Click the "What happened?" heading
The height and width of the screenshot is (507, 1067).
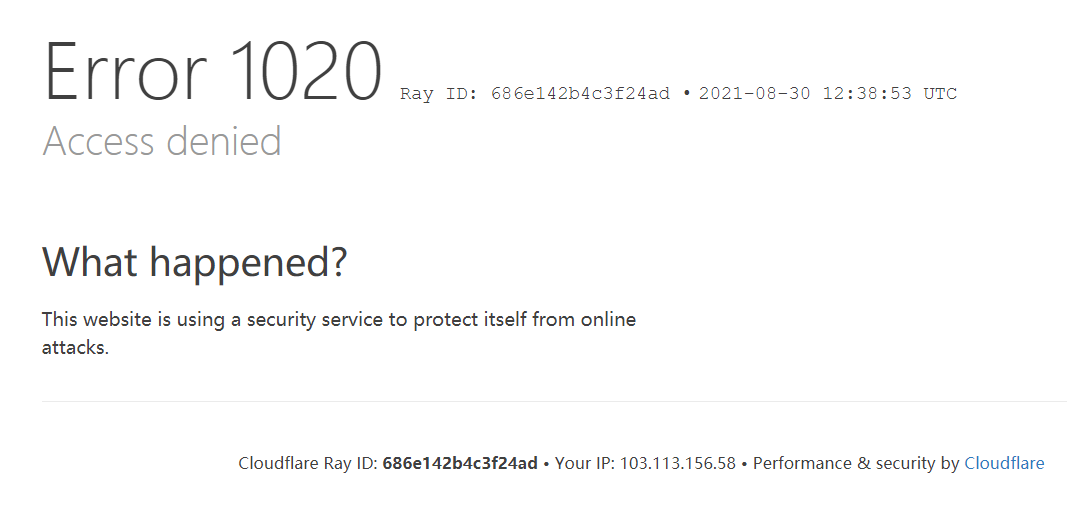(194, 262)
